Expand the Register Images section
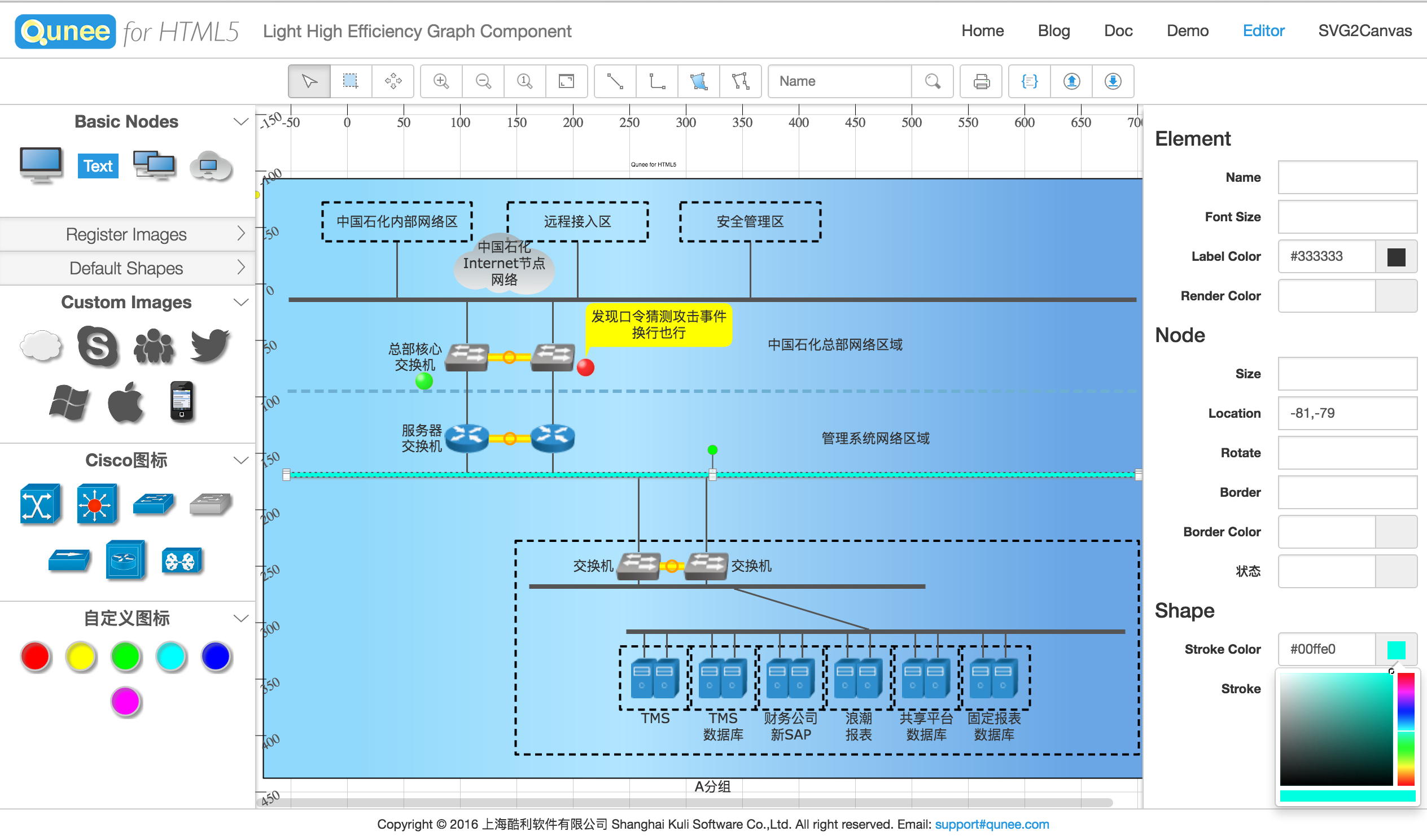This screenshot has height=840, width=1427. click(127, 234)
